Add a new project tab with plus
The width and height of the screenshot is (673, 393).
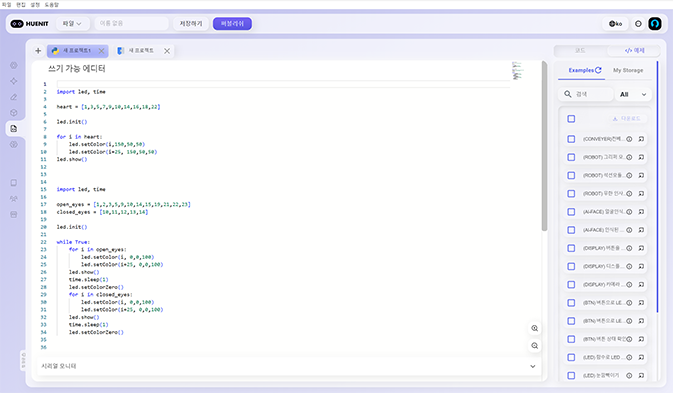point(38,51)
